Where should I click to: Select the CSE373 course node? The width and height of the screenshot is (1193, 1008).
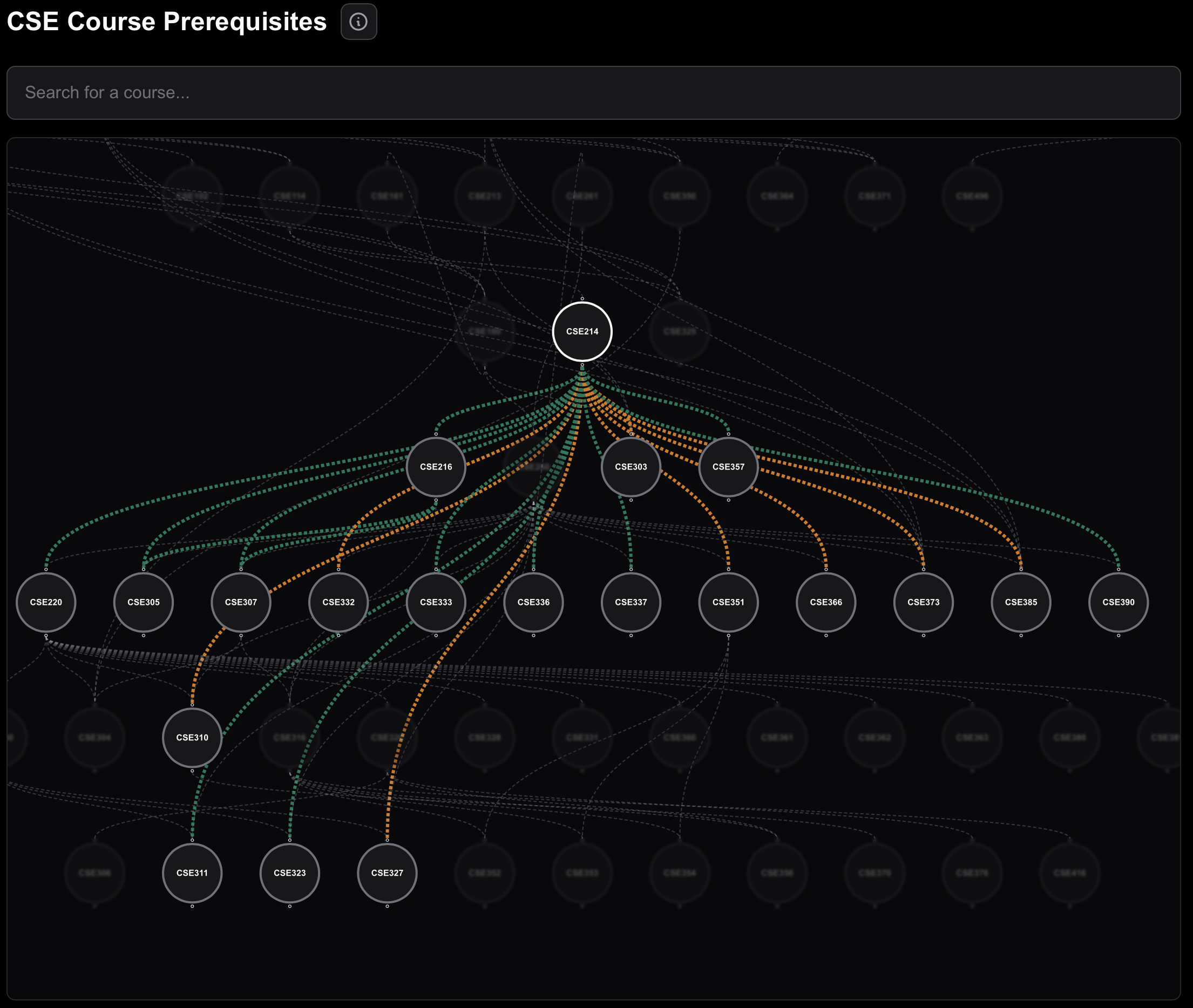tap(923, 602)
